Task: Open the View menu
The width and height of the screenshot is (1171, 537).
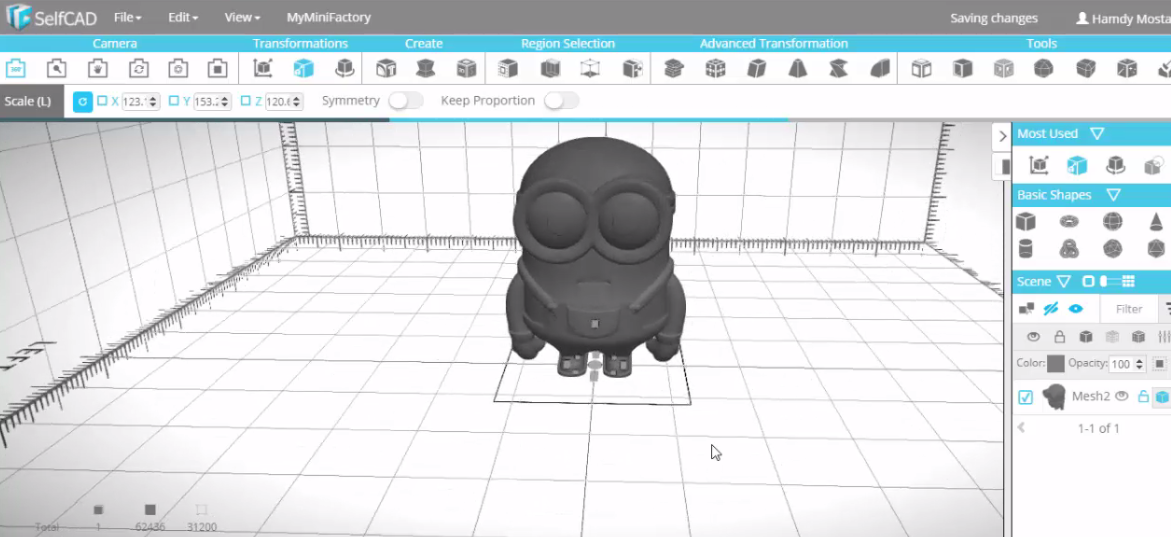Action: tap(242, 17)
